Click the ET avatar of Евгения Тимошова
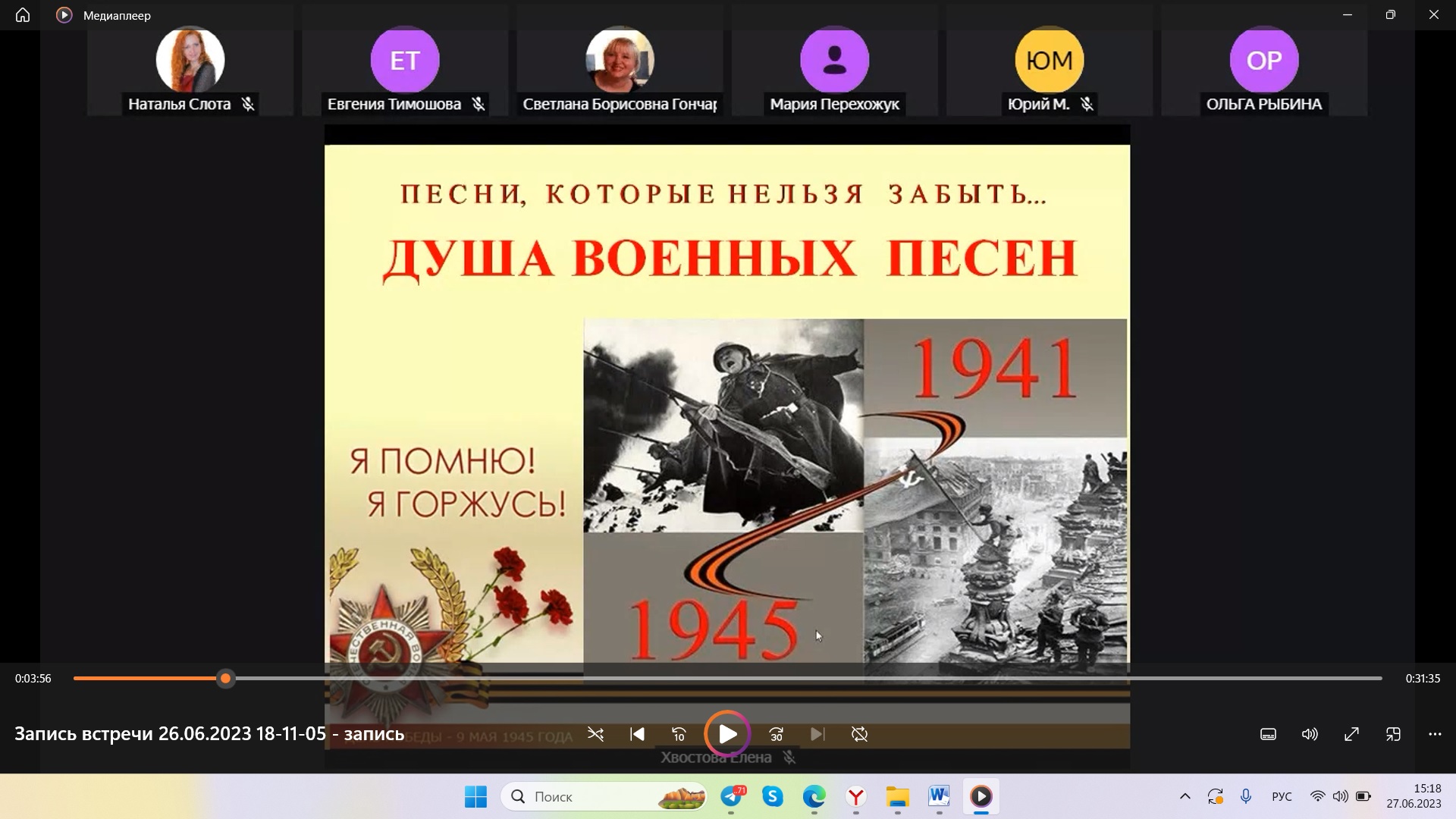Image resolution: width=1456 pixels, height=819 pixels. [405, 60]
